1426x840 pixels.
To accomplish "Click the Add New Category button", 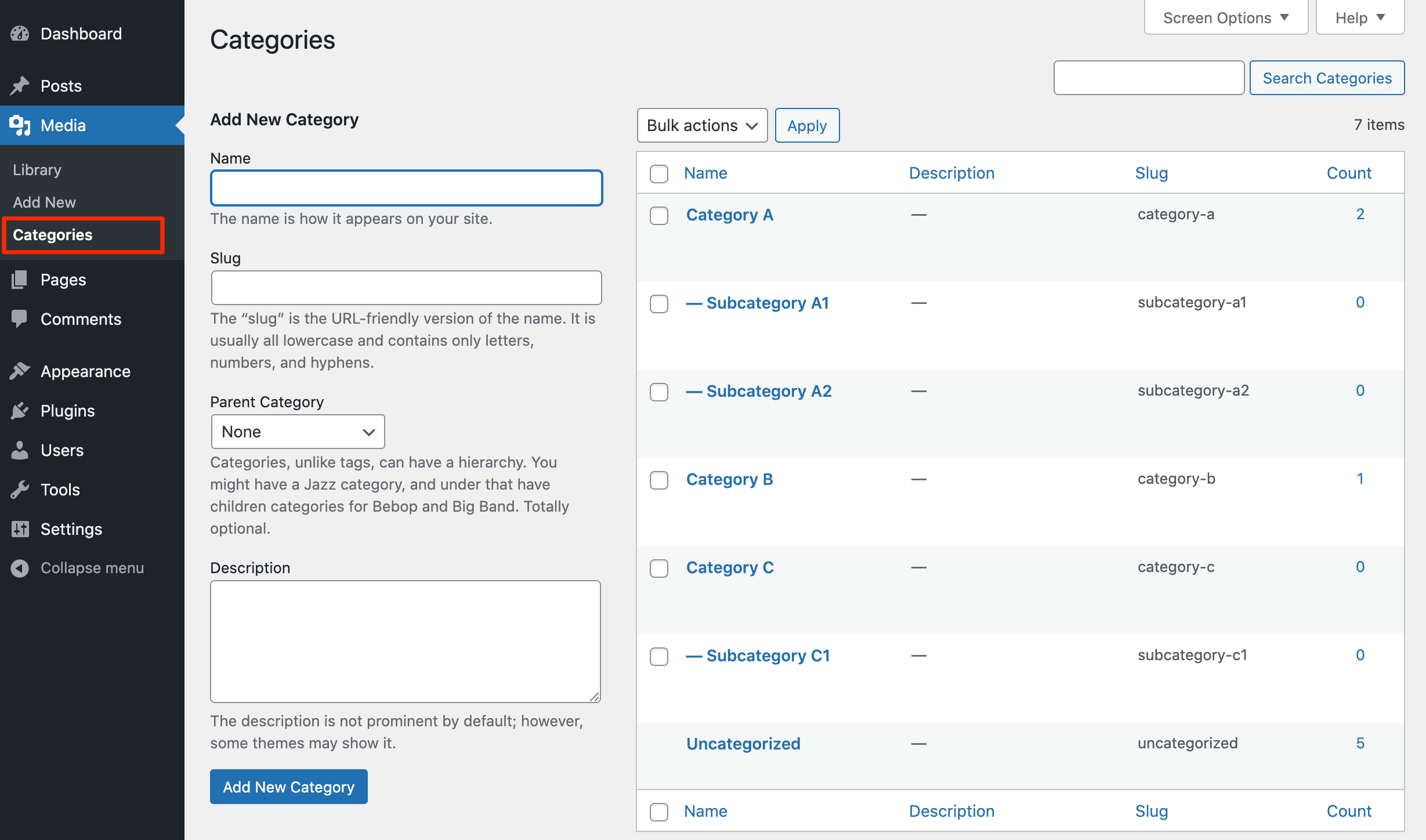I will coord(288,787).
